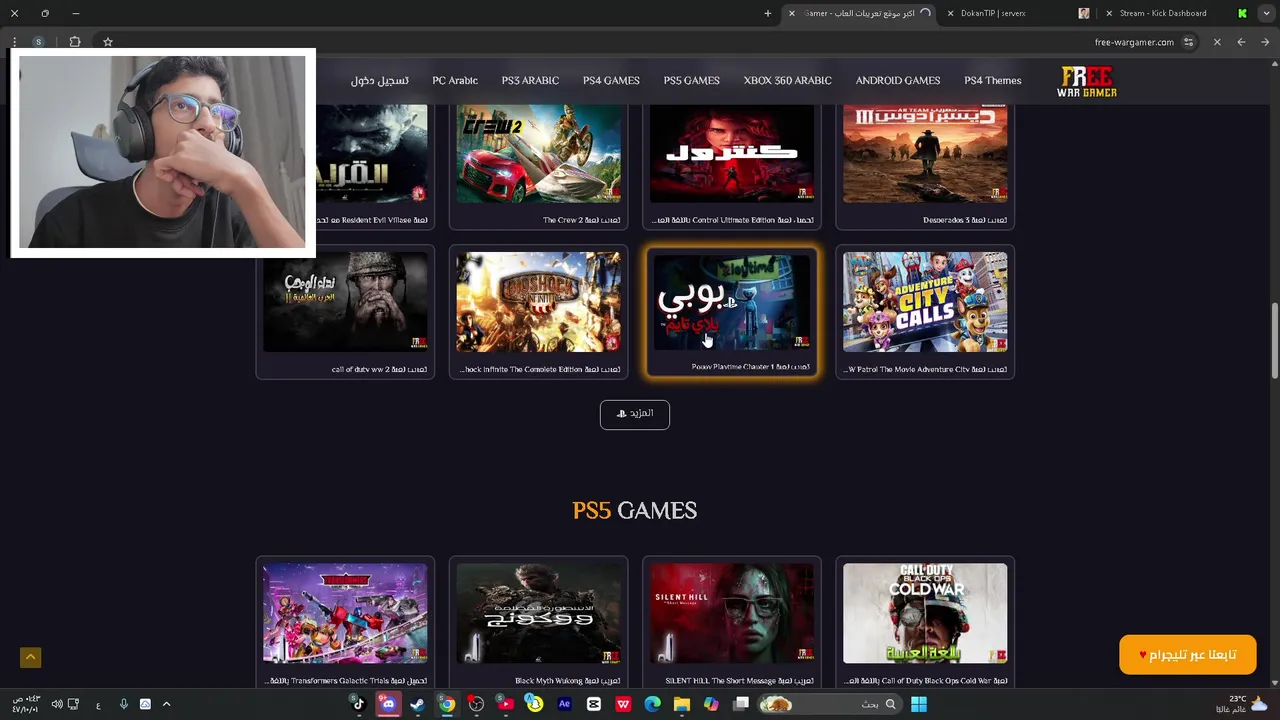Open a new browser tab
The image size is (1280, 720).
click(x=768, y=13)
